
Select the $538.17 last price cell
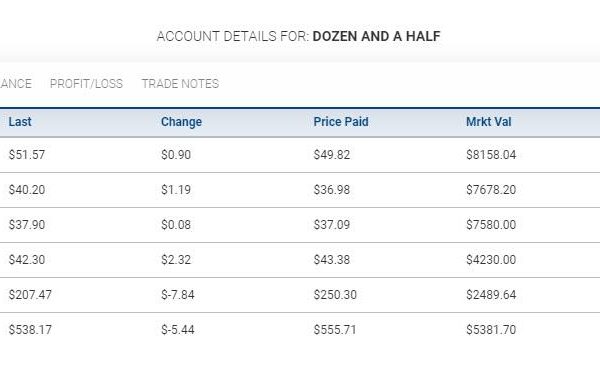click(x=30, y=330)
